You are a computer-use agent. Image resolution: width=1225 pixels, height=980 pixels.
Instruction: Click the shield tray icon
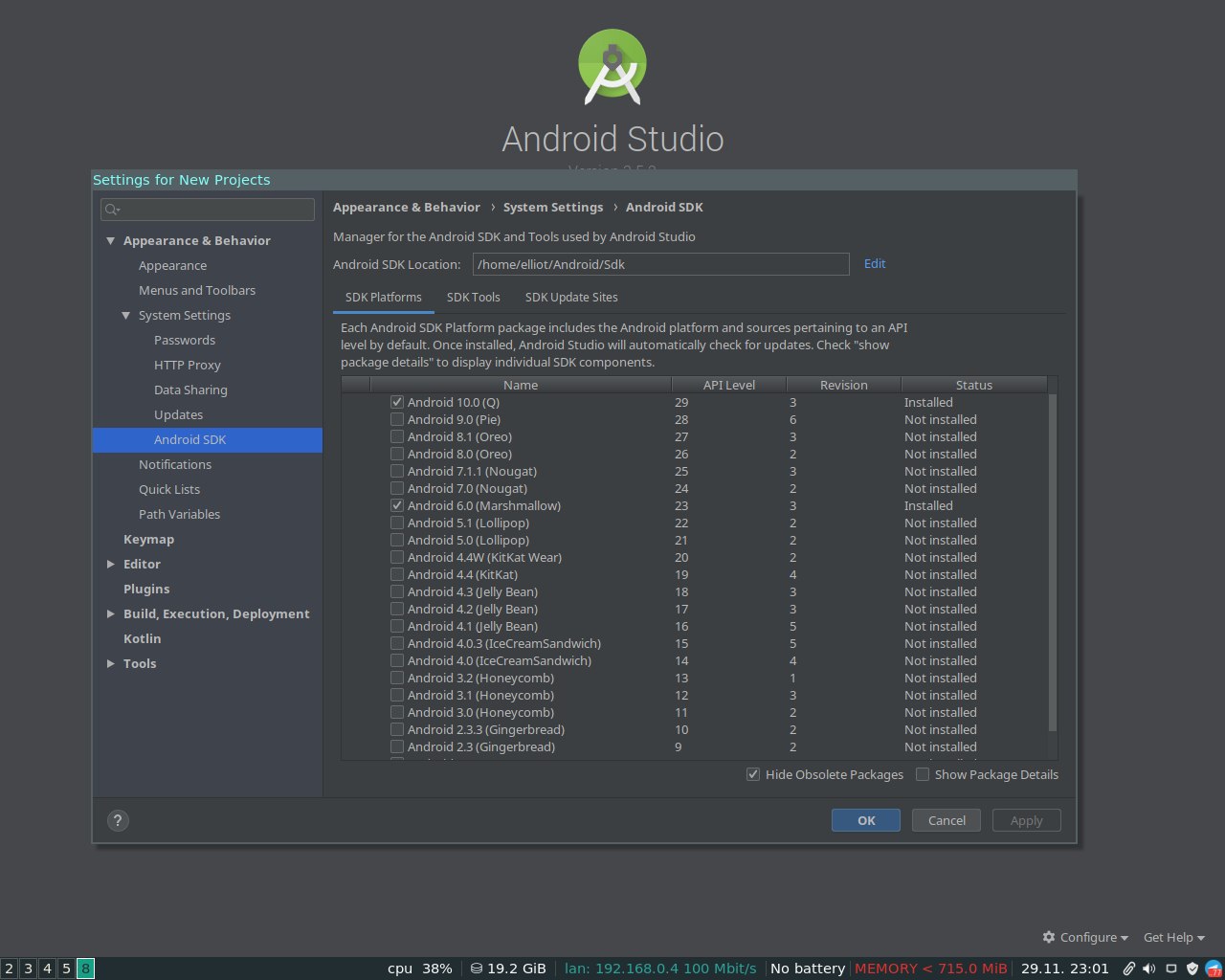tap(1192, 969)
